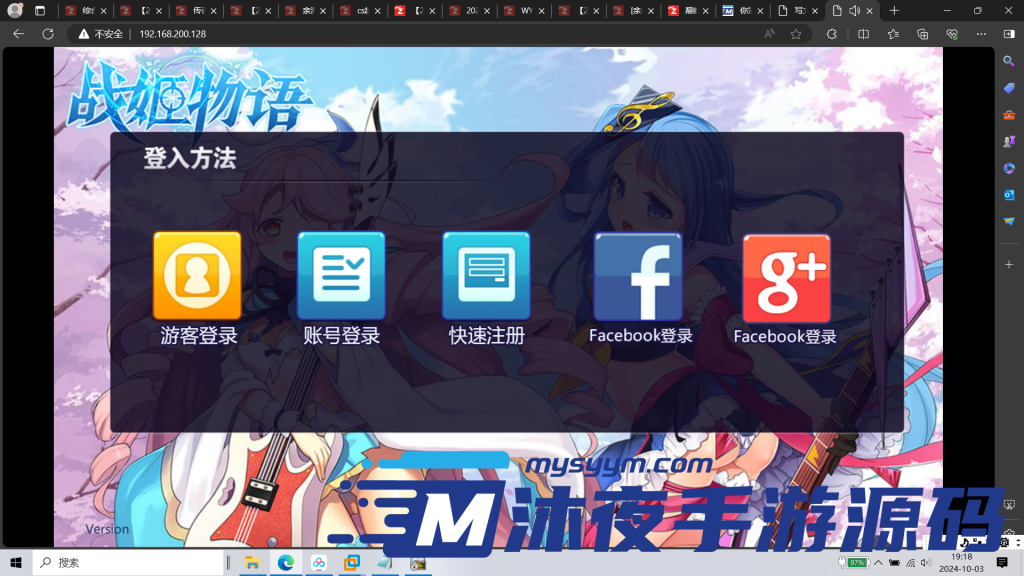Click the favorites star in the address bar
This screenshot has width=1024, height=576.
(x=795, y=33)
